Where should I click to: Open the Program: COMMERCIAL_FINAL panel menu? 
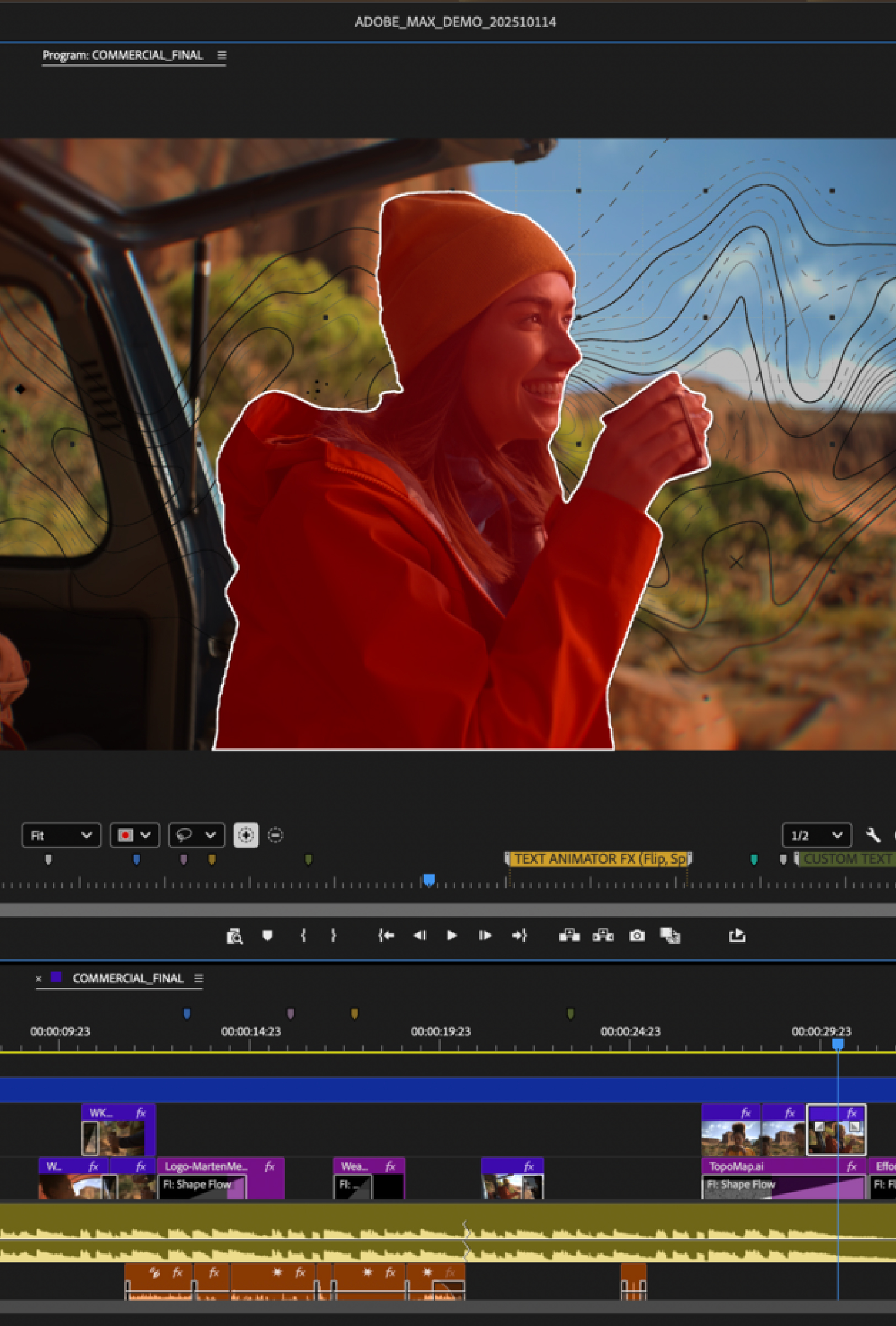click(222, 55)
